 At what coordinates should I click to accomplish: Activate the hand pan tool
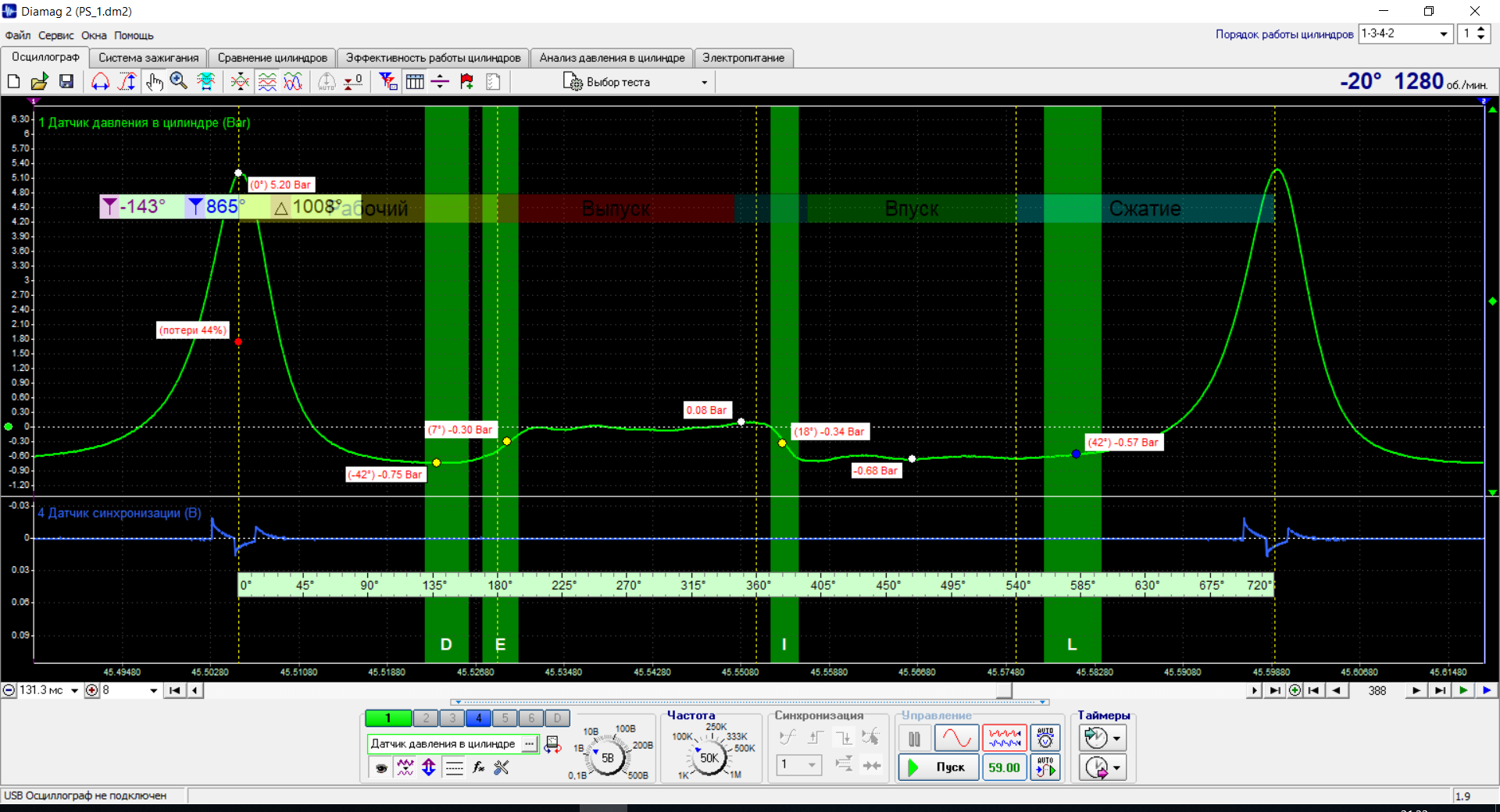point(154,81)
